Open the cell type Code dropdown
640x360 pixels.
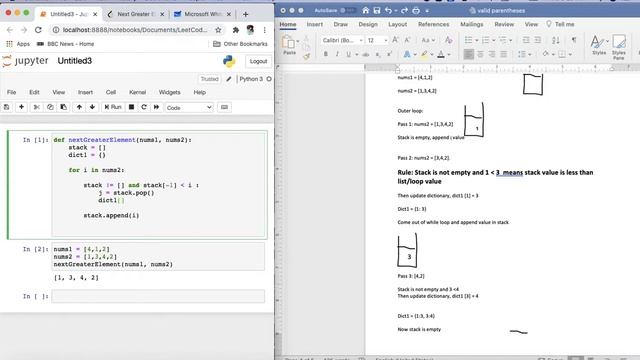tap(189, 107)
